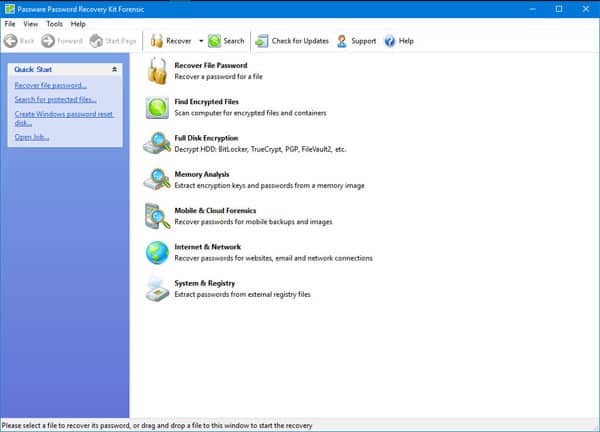Screen dimensions: 600x432
Task: Select the 'Recover File Password' heading
Action: (x=211, y=65)
